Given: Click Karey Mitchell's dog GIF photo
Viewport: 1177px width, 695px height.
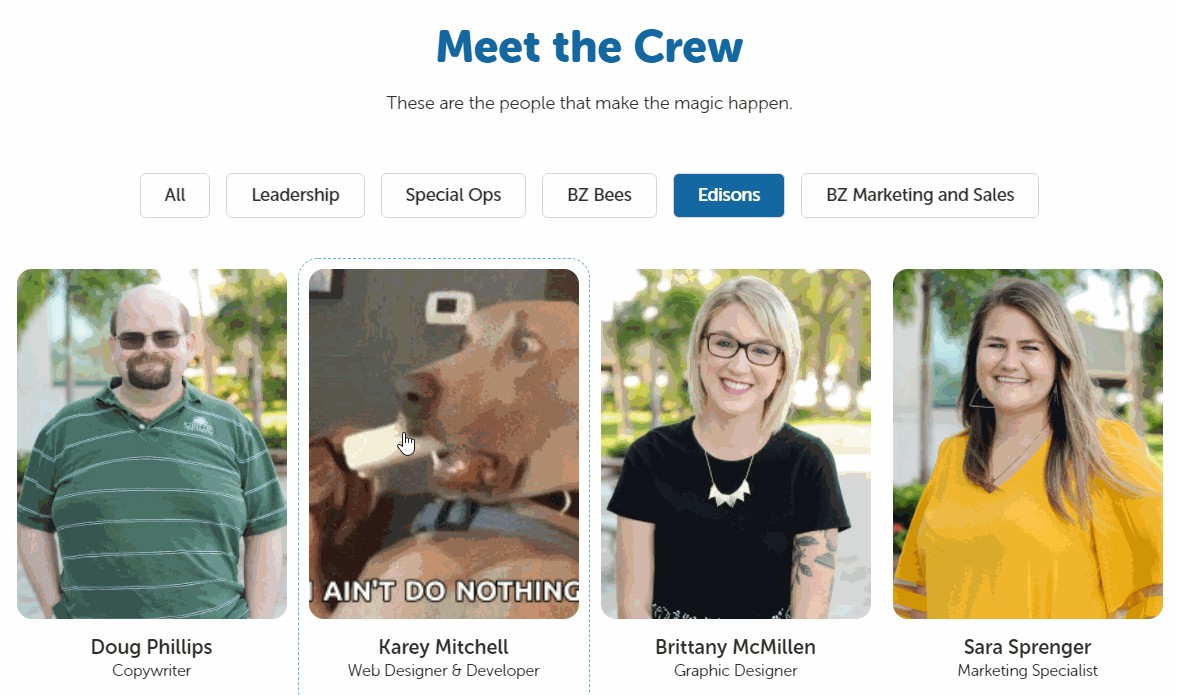Looking at the screenshot, I should (444, 444).
